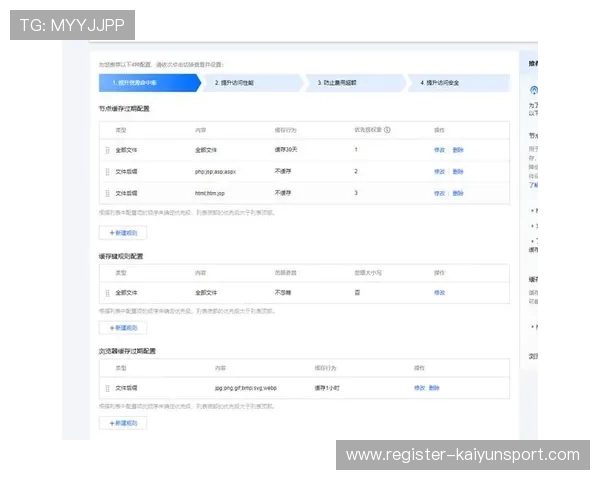Click 删除 for the php;jsp;asp;aspx rule

point(458,171)
